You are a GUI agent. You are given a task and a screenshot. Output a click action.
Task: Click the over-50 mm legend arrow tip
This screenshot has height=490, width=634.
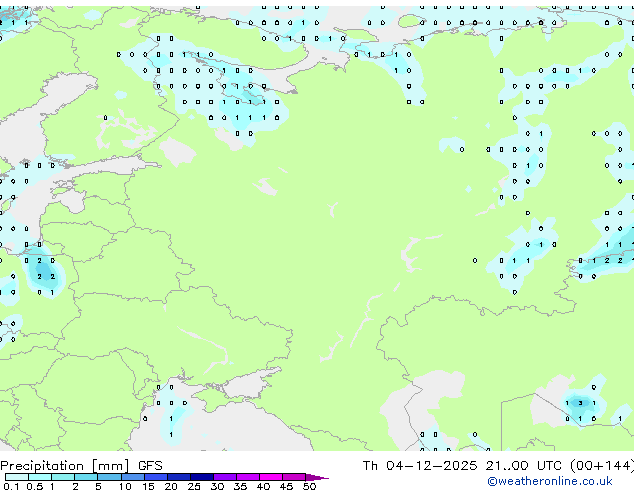pos(317,477)
